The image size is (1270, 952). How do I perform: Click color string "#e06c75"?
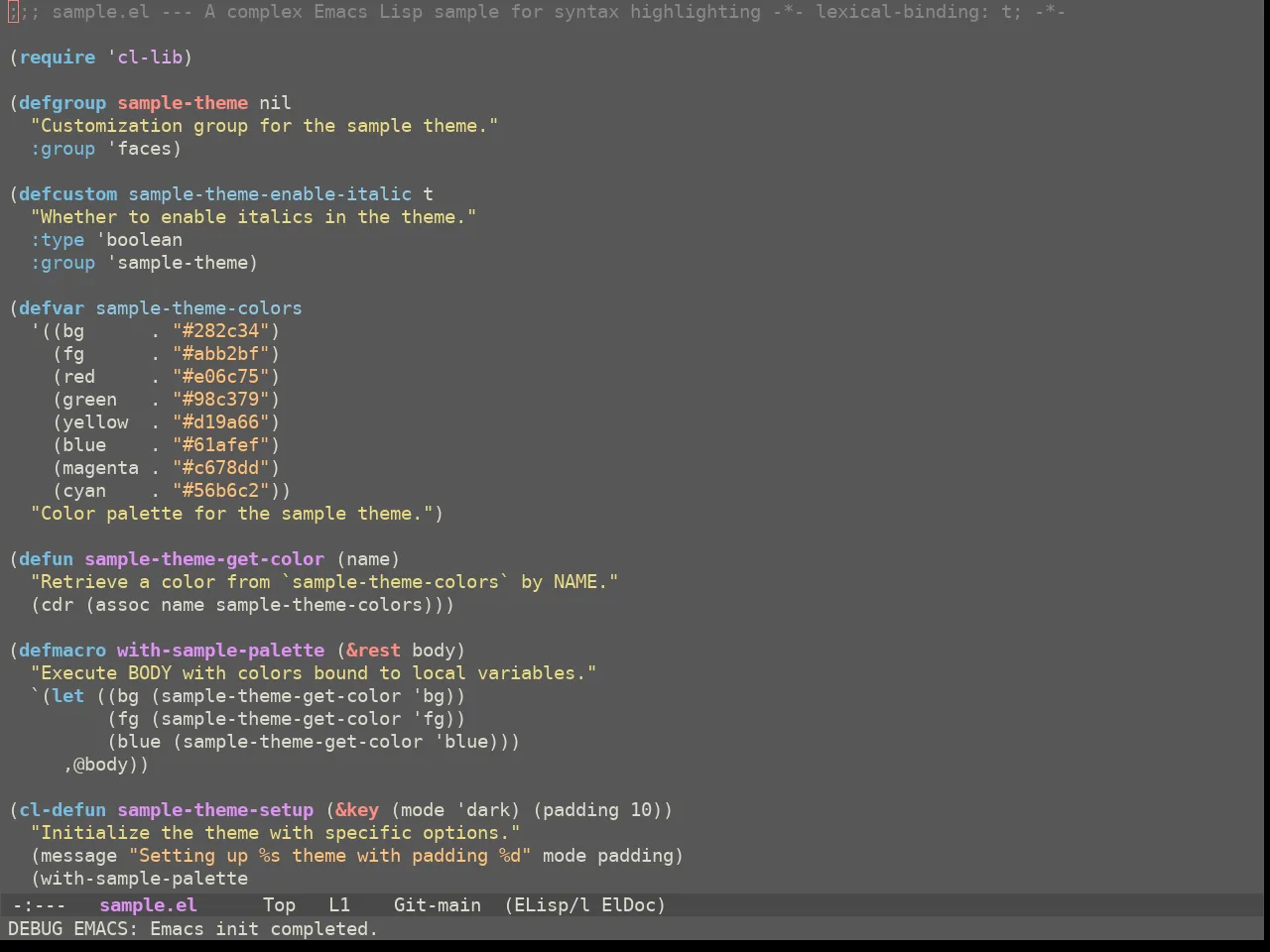click(220, 376)
